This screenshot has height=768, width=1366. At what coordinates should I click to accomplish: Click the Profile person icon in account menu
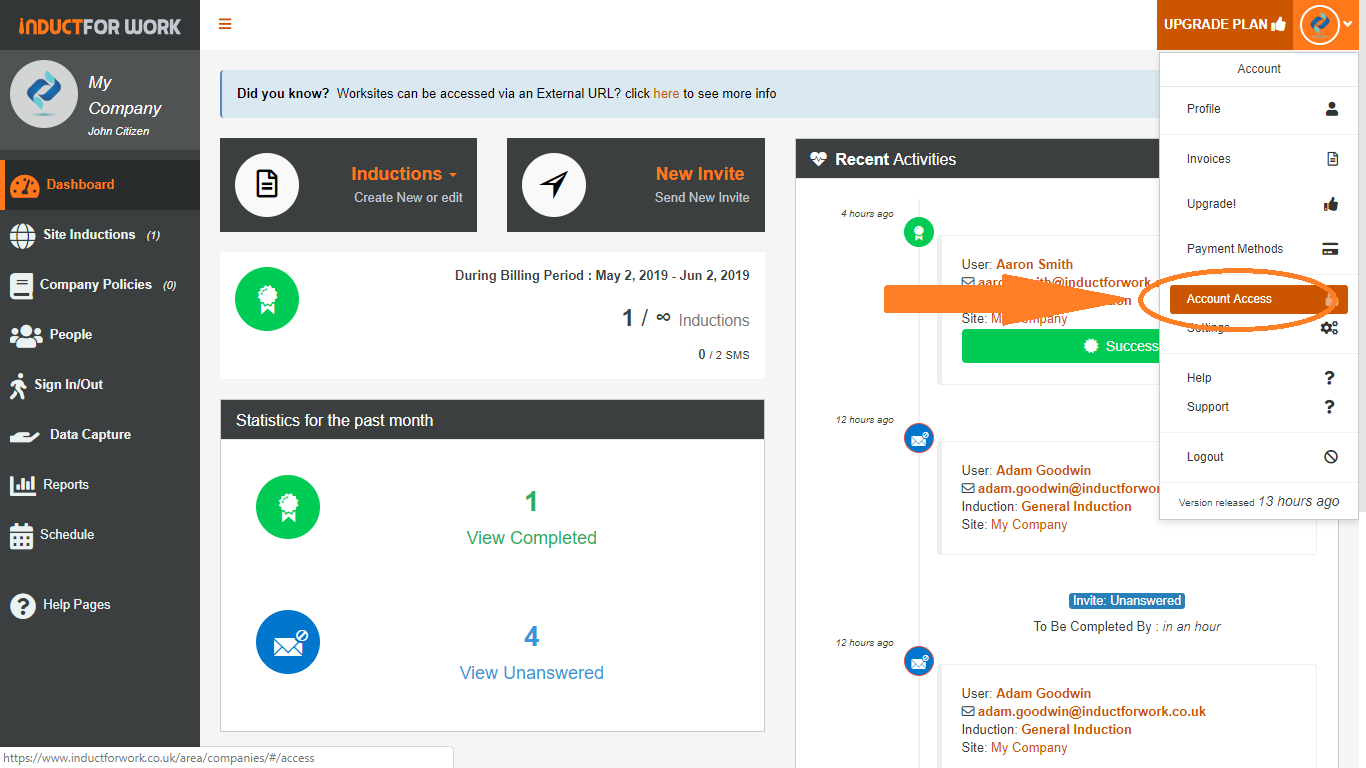[x=1331, y=109]
